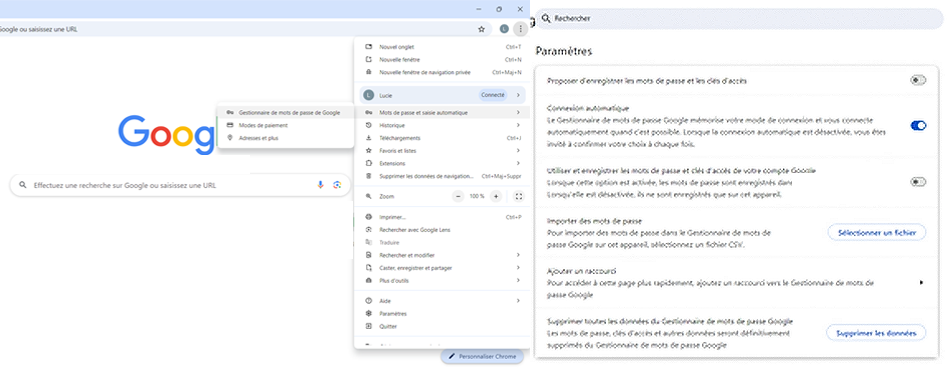This screenshot has height=370, width=950.
Task: Open Google Lens search by image icon
Action: point(337,185)
